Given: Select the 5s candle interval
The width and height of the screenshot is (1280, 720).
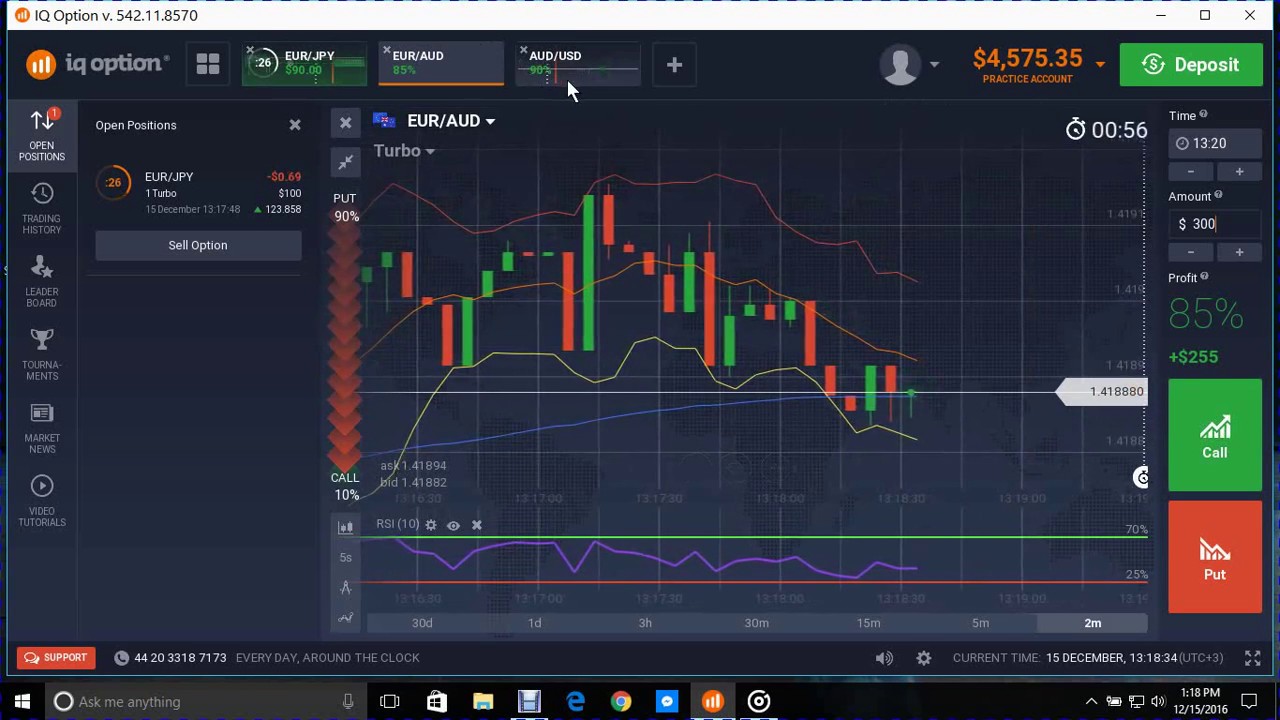Looking at the screenshot, I should click(345, 557).
